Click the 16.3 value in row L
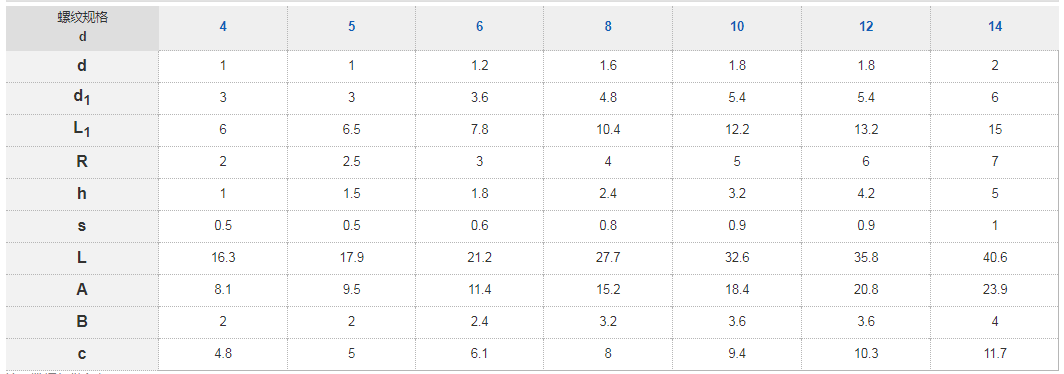Image resolution: width=1064 pixels, height=374 pixels. 223,257
